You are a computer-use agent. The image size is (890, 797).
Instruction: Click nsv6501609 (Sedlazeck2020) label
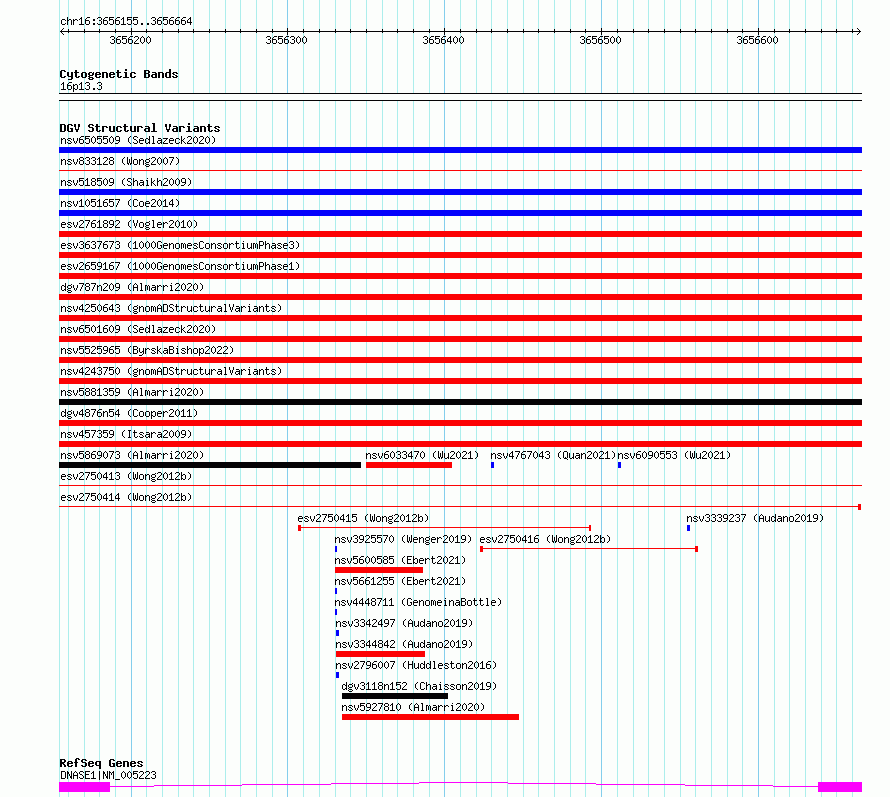coord(138,329)
